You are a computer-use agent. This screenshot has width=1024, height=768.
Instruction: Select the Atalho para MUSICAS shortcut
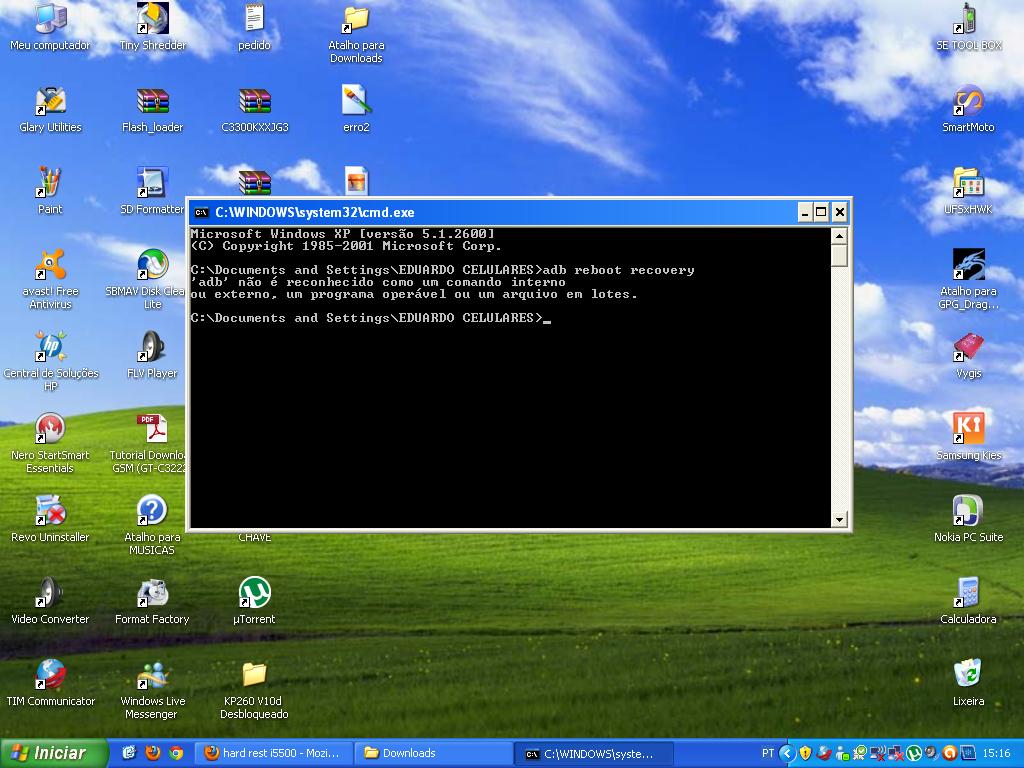coord(152,525)
